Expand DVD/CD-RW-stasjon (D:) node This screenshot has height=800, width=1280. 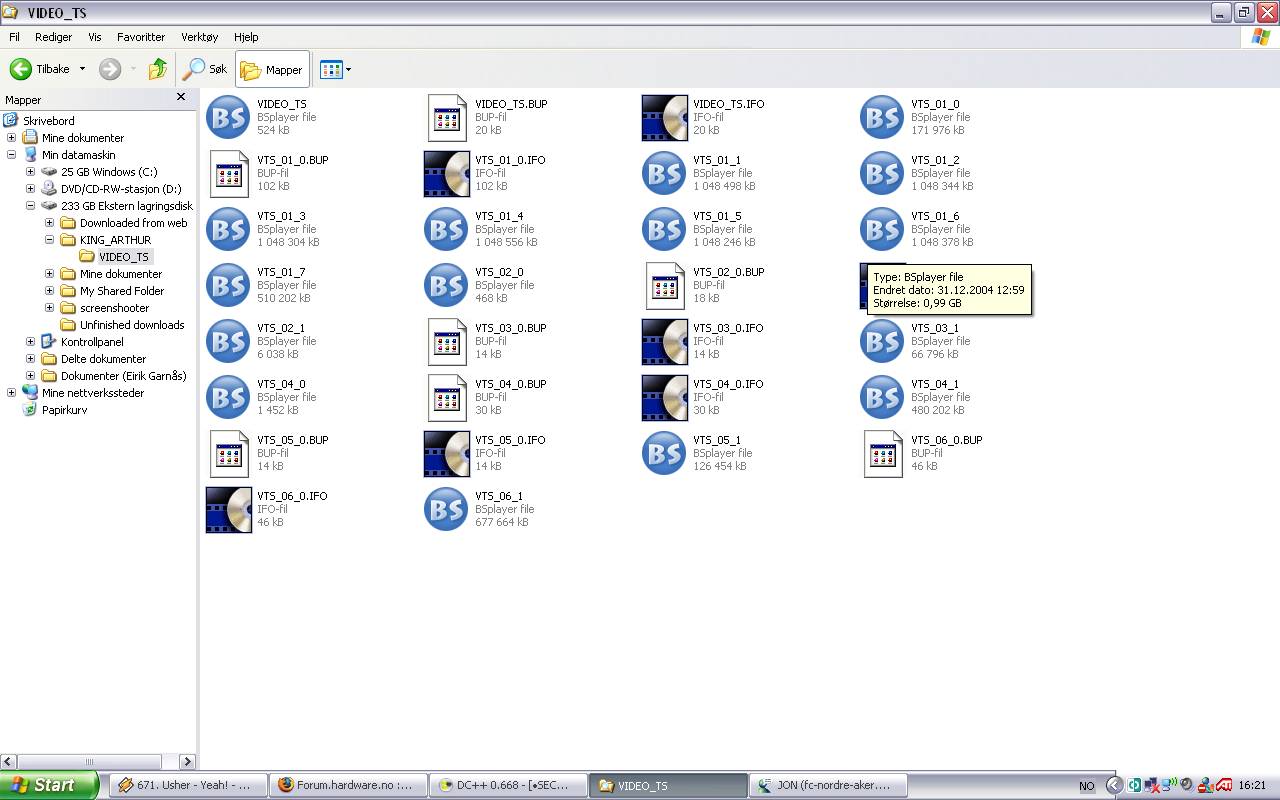[x=30, y=189]
